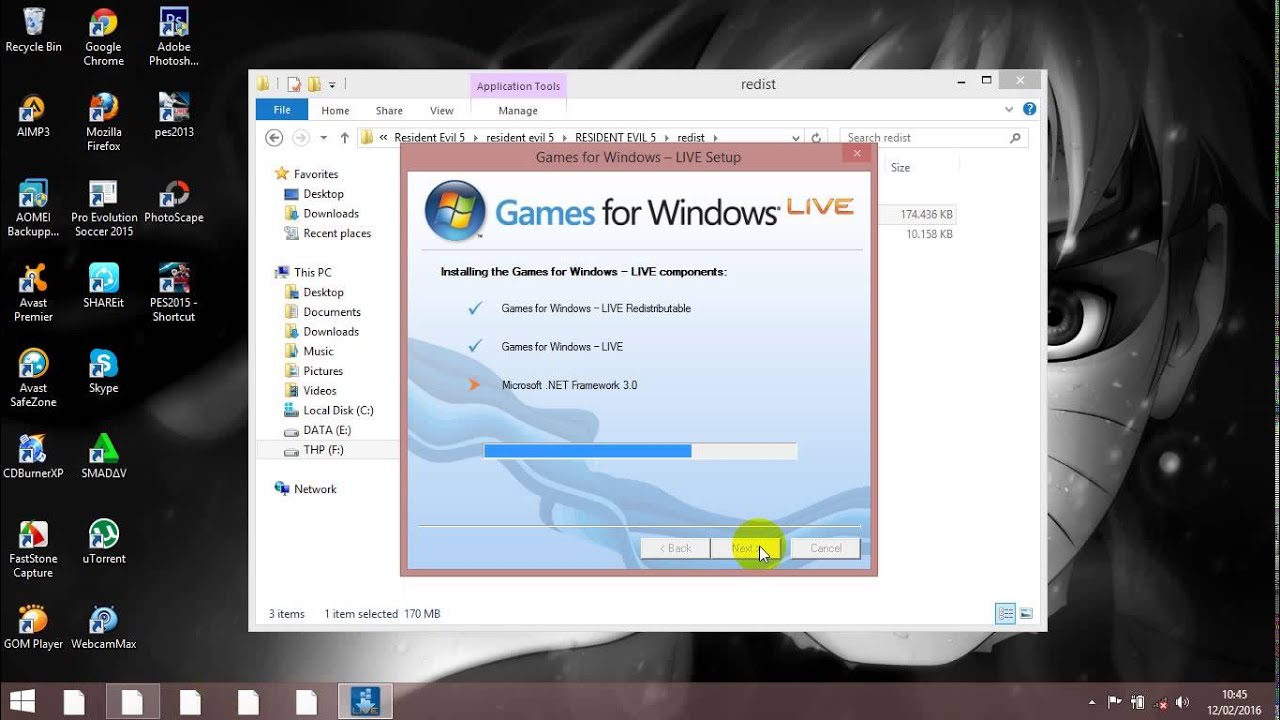Image resolution: width=1280 pixels, height=720 pixels.
Task: Go up one folder level in Explorer
Action: point(345,138)
